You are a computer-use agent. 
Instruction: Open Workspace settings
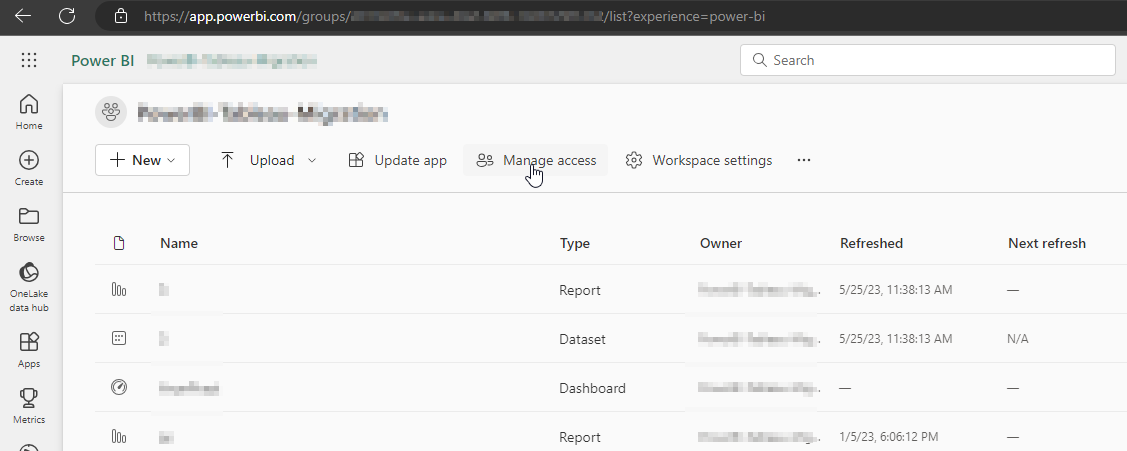point(699,160)
